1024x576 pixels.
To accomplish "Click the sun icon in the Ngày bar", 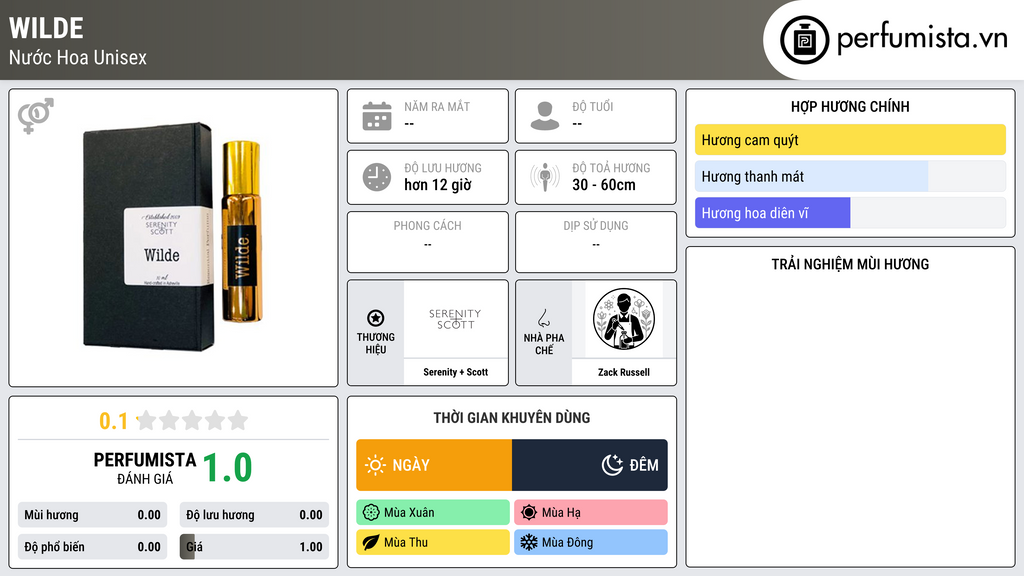I will tap(375, 465).
